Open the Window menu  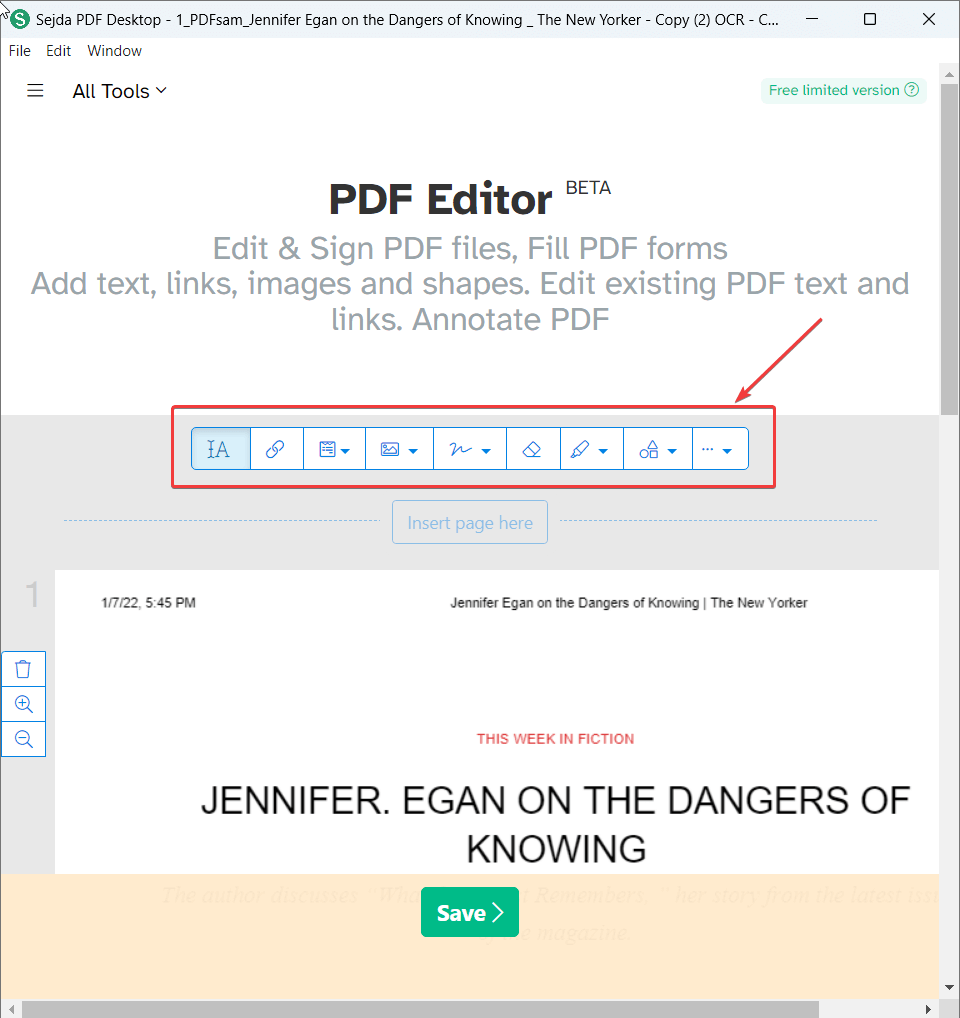click(114, 51)
